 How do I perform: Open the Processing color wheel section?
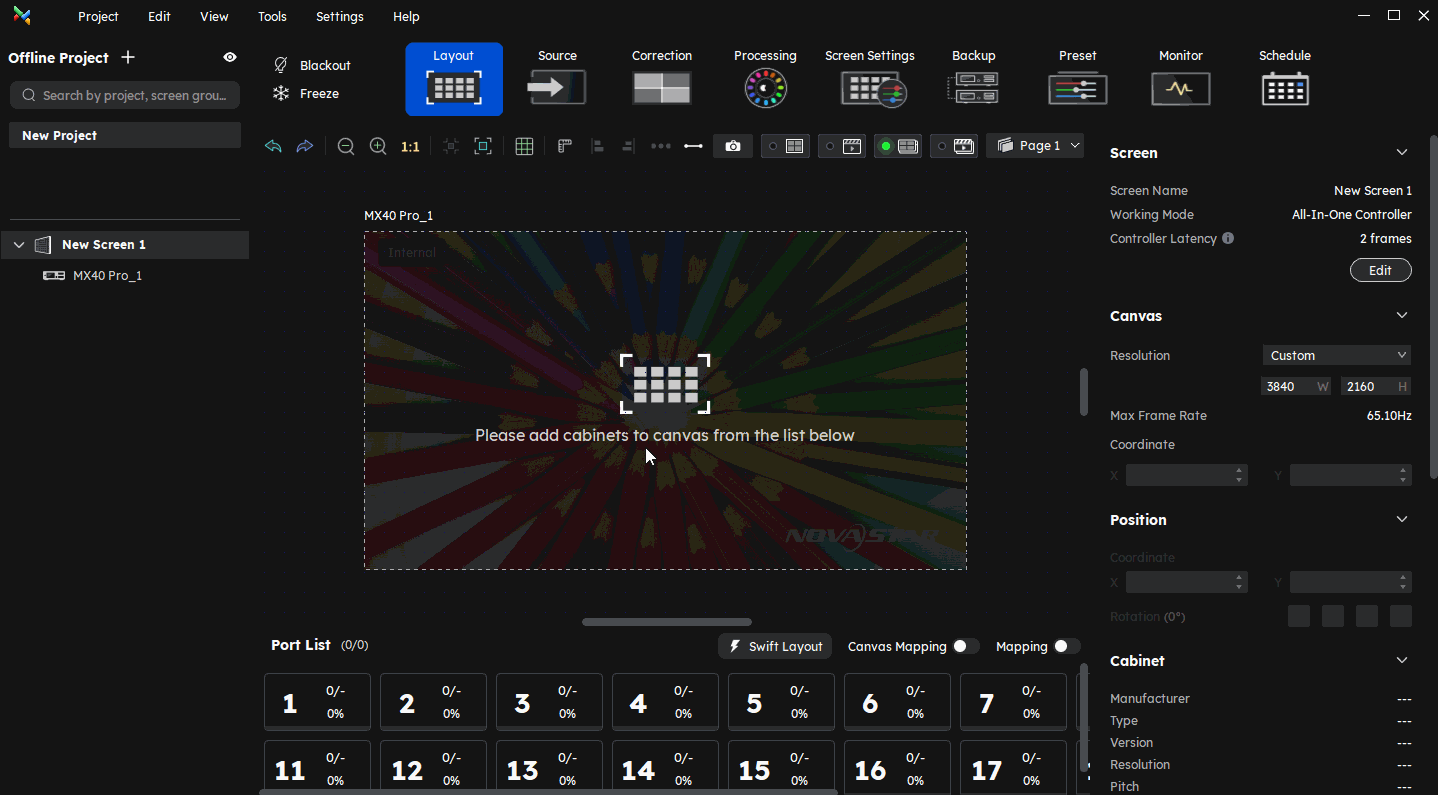tap(765, 80)
